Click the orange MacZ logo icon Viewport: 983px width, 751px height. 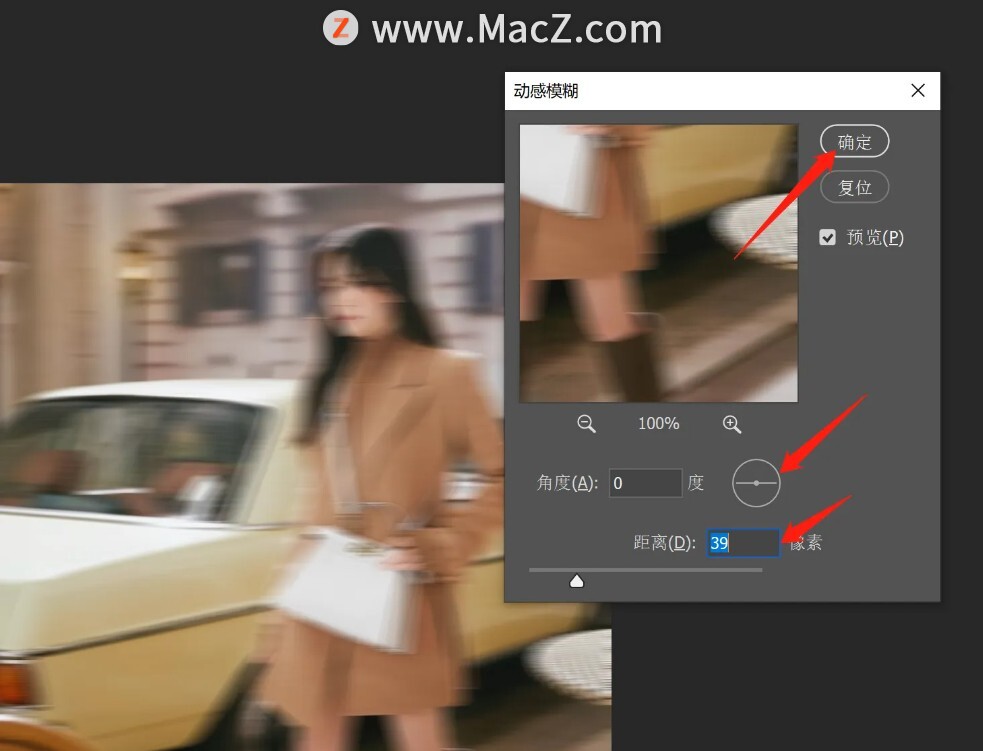point(341,28)
